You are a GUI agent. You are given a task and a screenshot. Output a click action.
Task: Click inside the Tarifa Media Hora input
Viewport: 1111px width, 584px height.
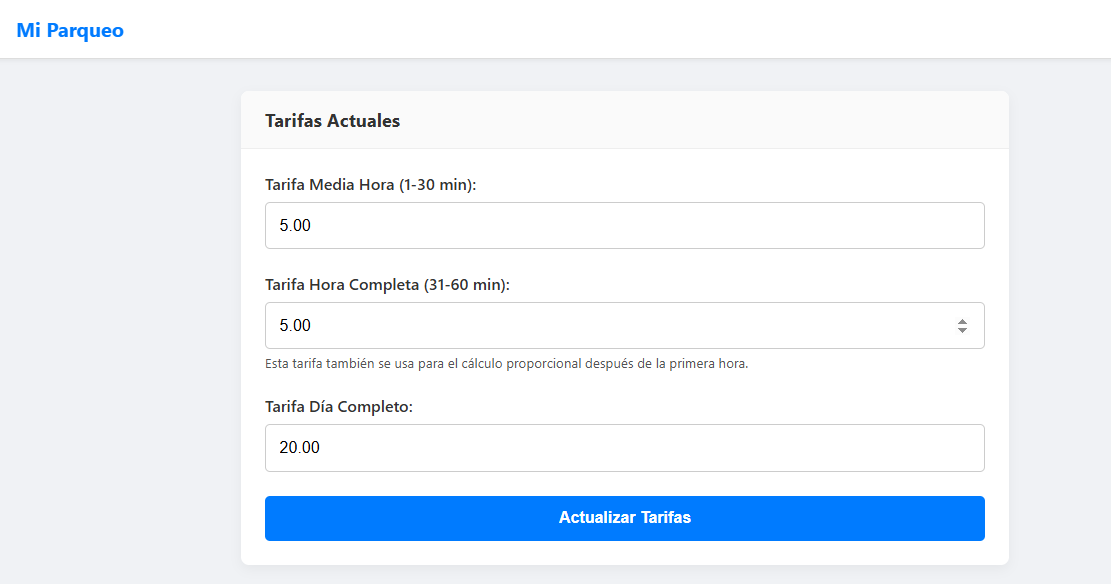coord(624,225)
